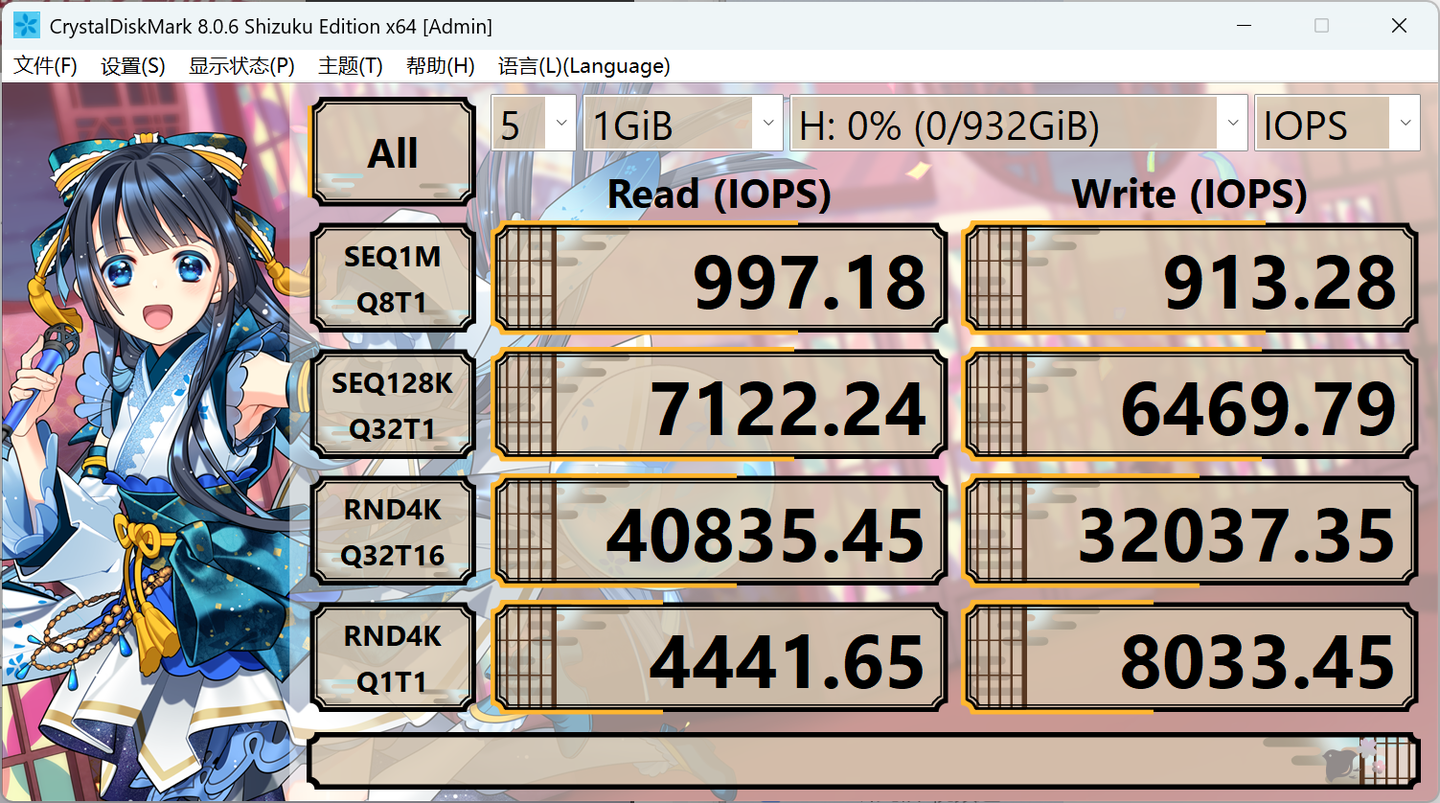This screenshot has height=803, width=1440.
Task: Start the SEQ128K Q32T1 test
Action: (x=393, y=405)
